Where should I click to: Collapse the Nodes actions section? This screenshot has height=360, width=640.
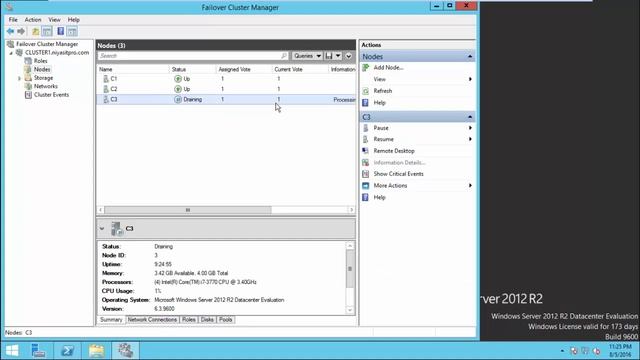(470, 57)
